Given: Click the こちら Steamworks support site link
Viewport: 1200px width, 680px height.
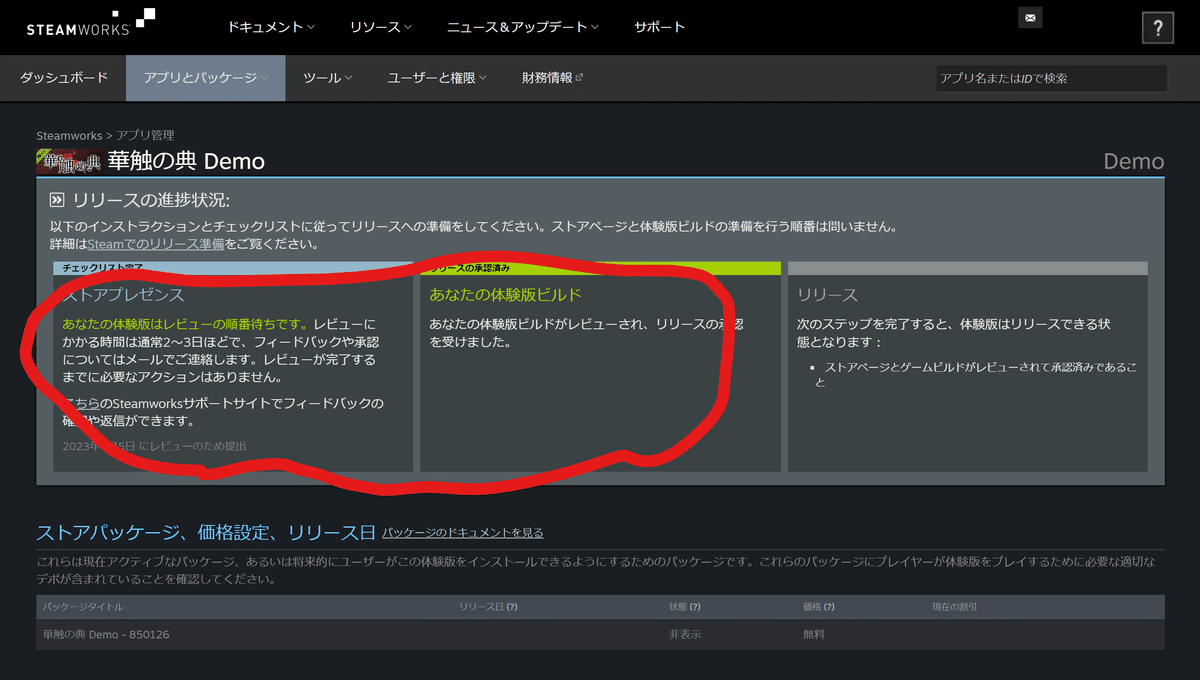Looking at the screenshot, I should coord(80,403).
